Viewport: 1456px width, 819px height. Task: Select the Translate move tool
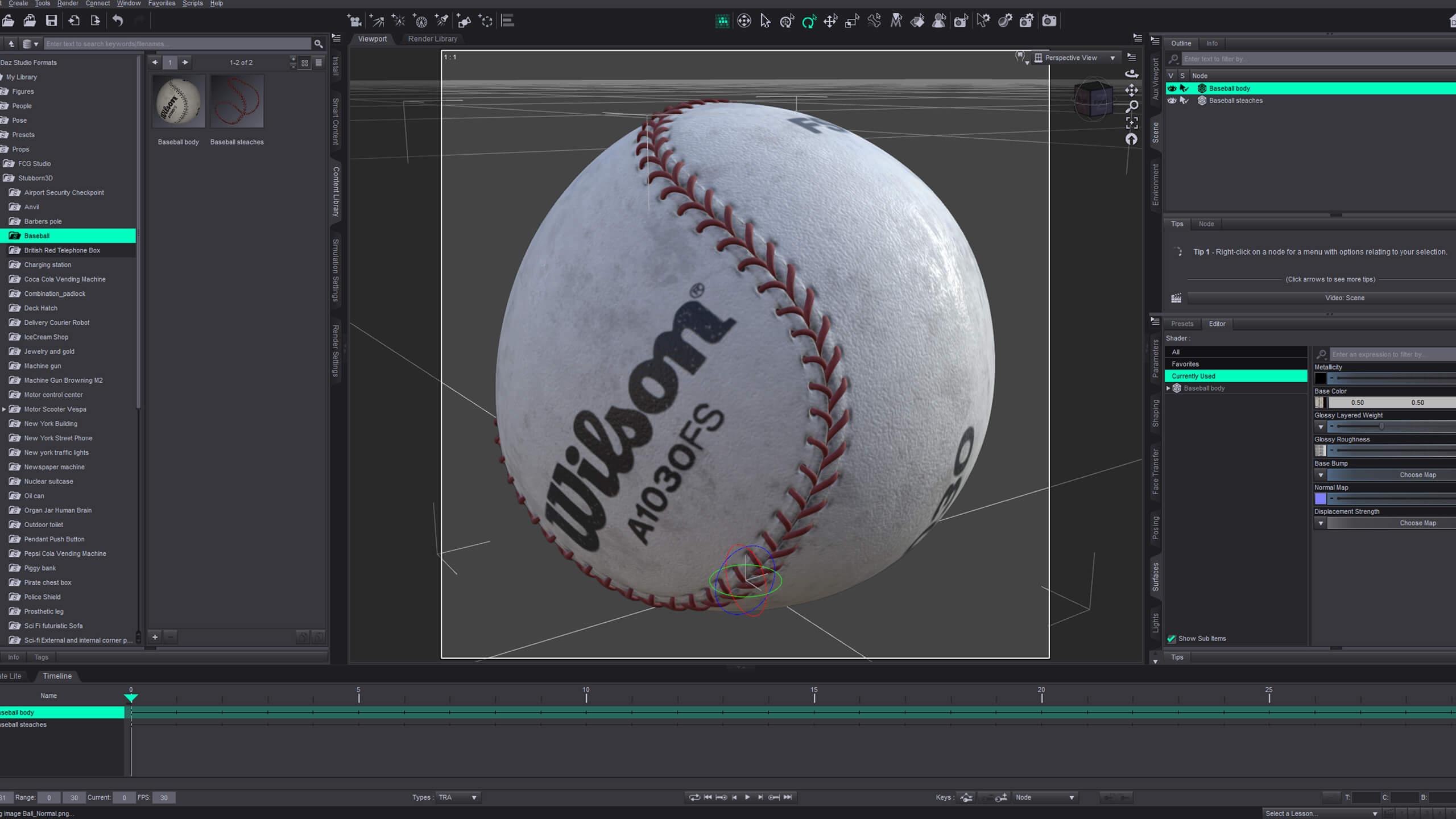point(830,21)
